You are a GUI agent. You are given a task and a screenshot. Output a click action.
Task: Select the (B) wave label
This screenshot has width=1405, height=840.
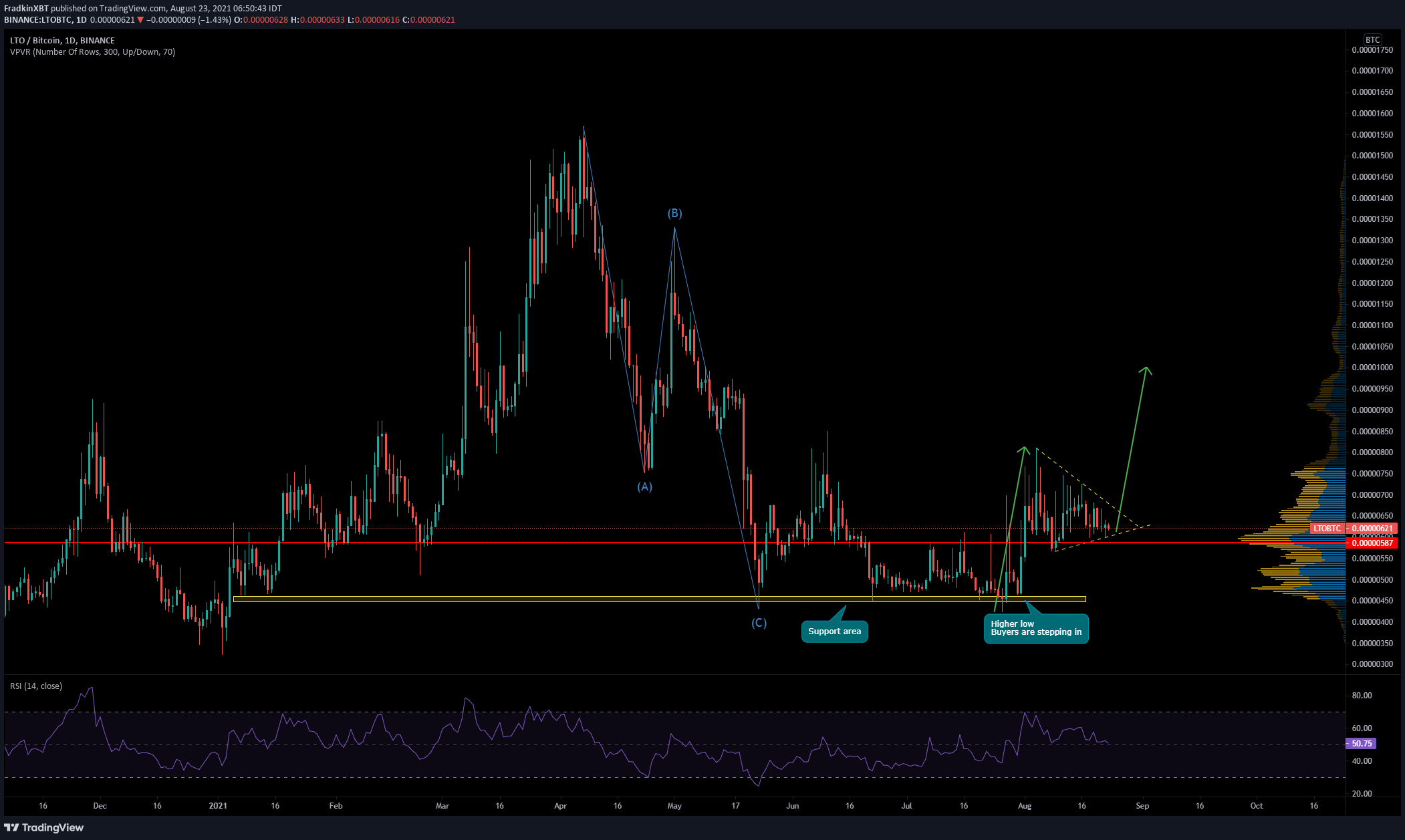coord(674,213)
